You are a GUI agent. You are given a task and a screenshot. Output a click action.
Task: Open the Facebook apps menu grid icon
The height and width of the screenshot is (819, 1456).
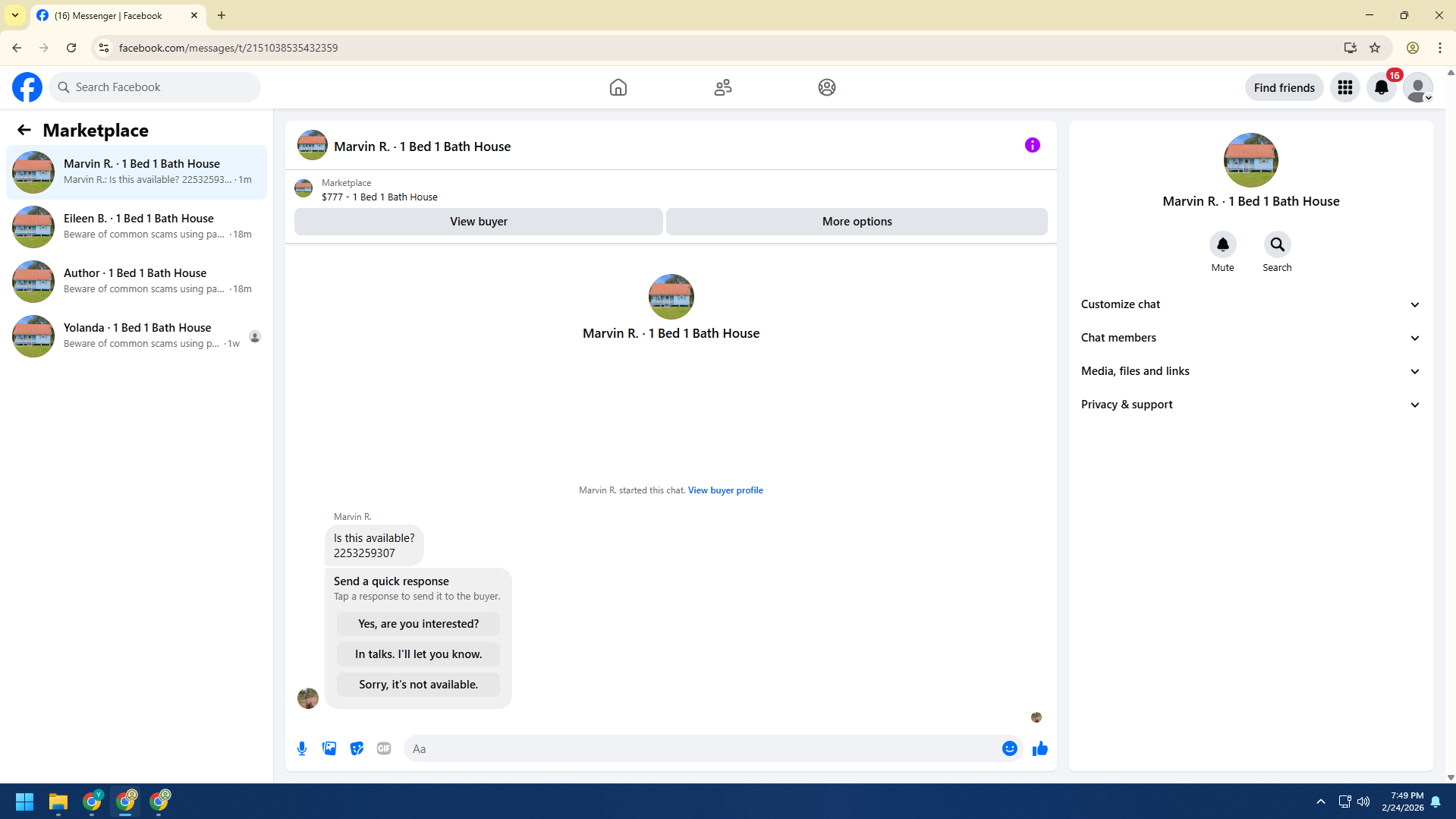(1345, 87)
